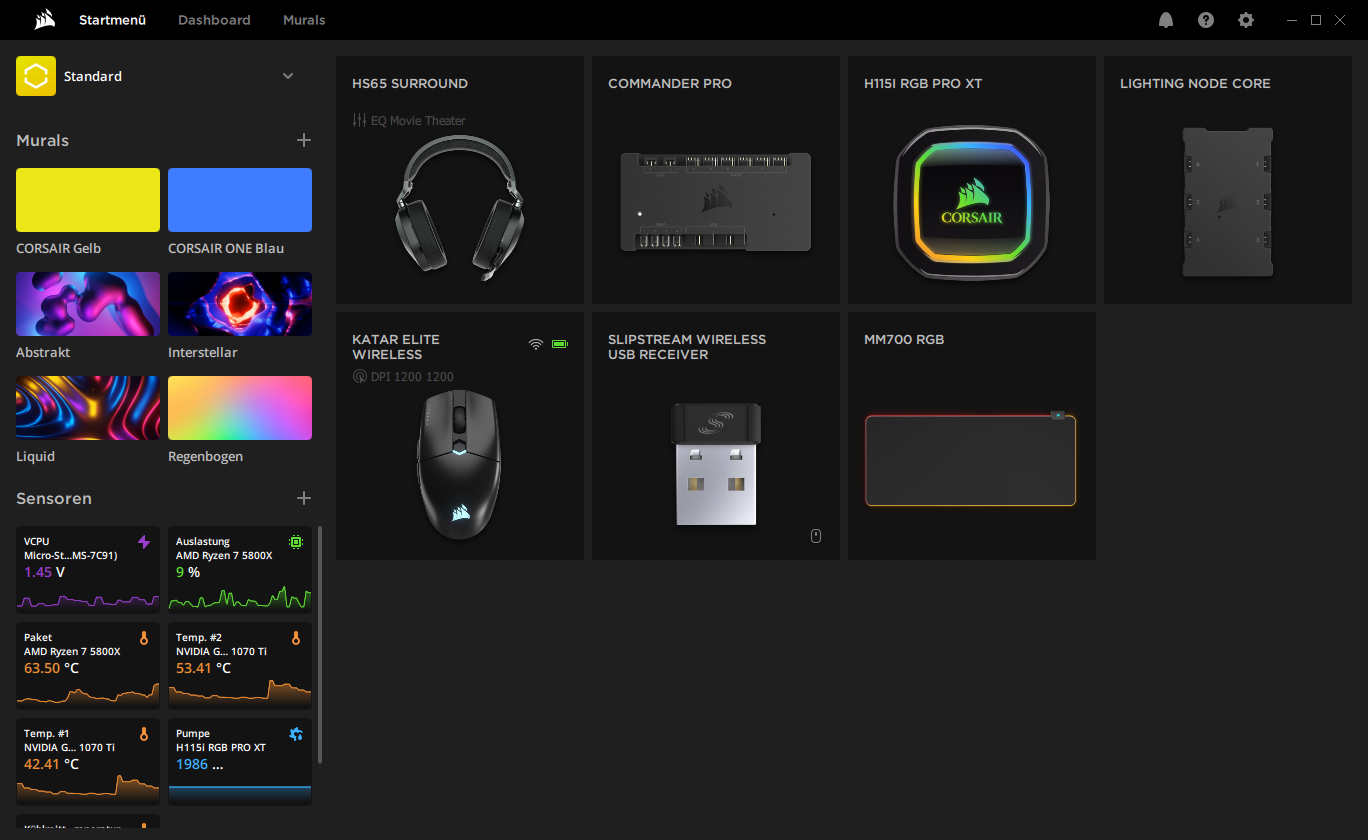Open the H115i RGB Pro XT cooler image
Screen dimensions: 1368x840
(x=972, y=201)
